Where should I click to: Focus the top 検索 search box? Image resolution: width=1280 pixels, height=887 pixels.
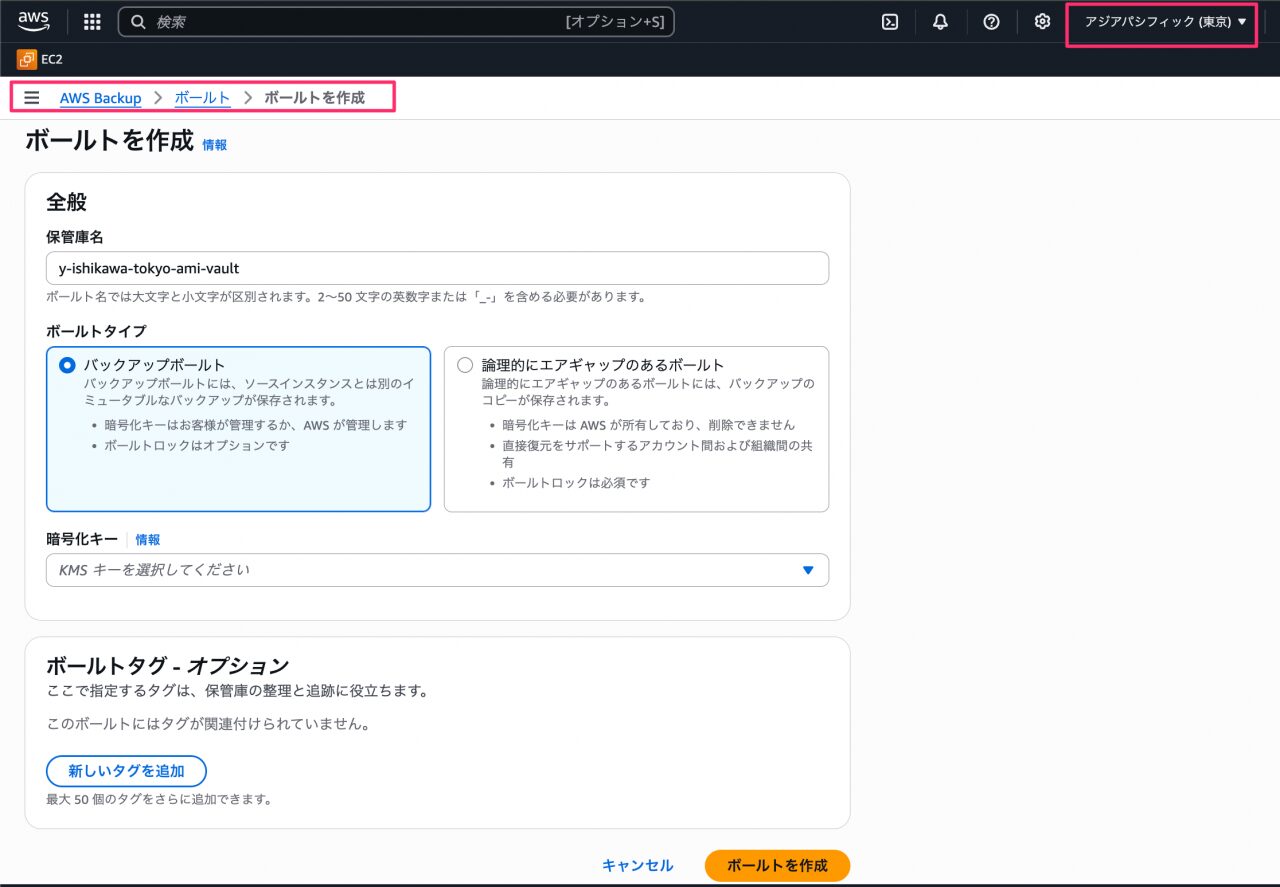(x=396, y=22)
